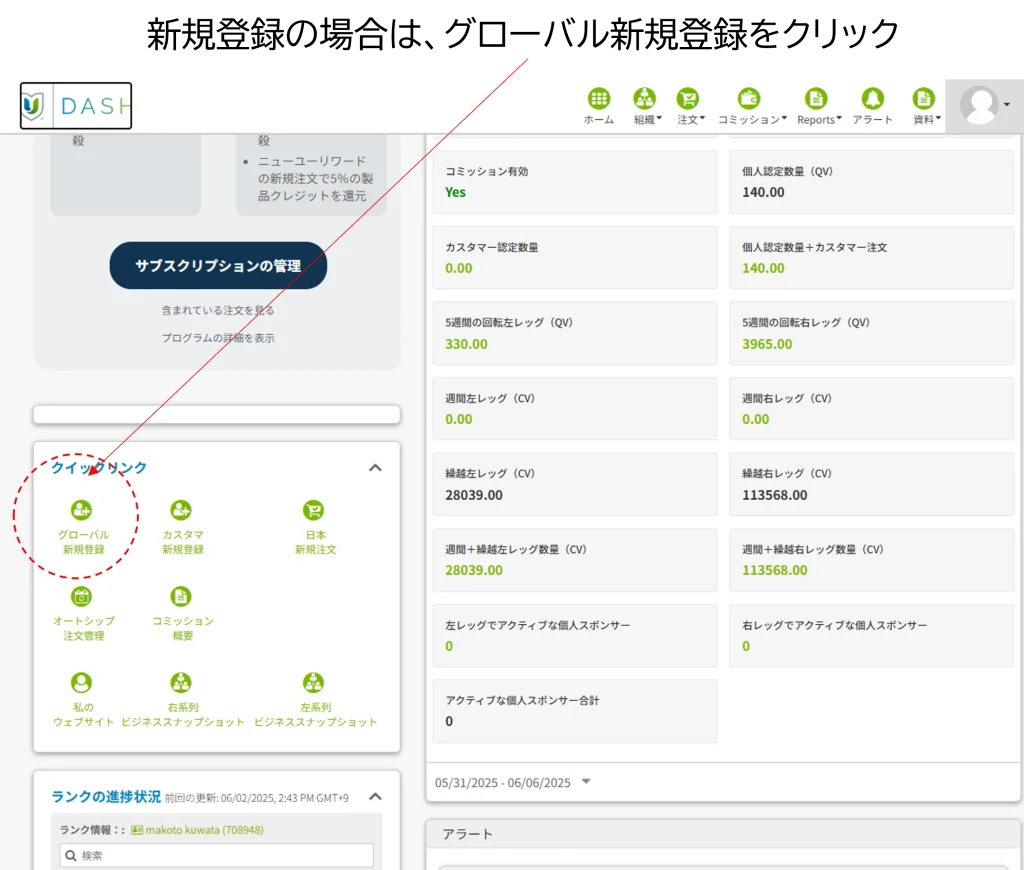Click the 繰越右レッグ (CV) 113568.00 value
1024x870 pixels.
click(775, 495)
